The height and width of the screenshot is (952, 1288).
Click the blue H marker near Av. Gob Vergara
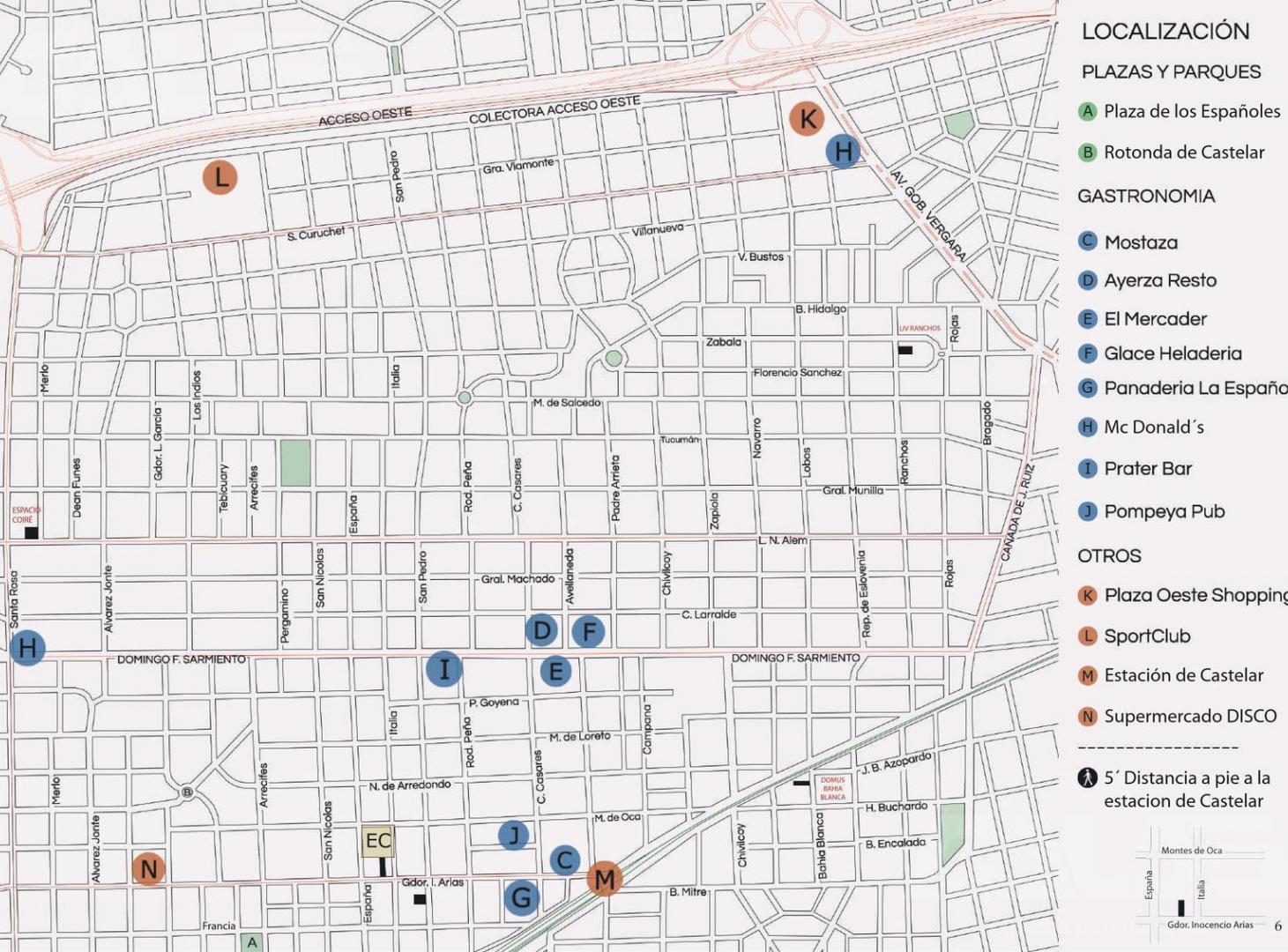tap(843, 151)
